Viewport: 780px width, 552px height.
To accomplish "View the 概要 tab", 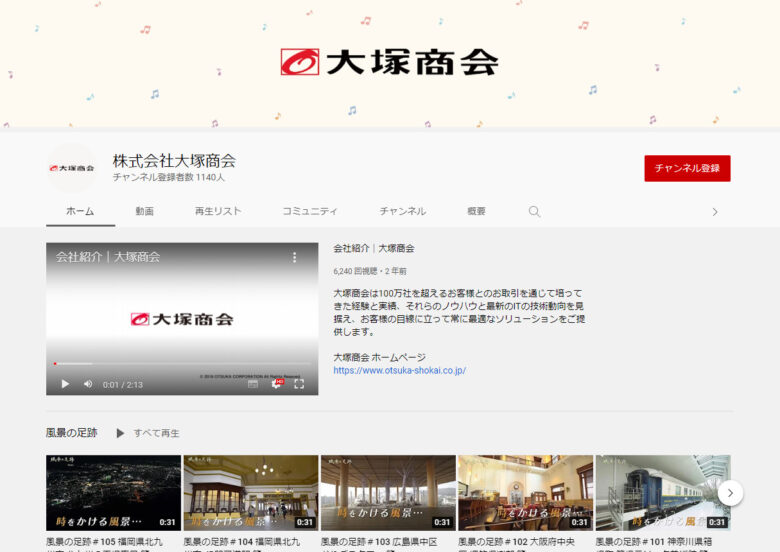I will 476,211.
